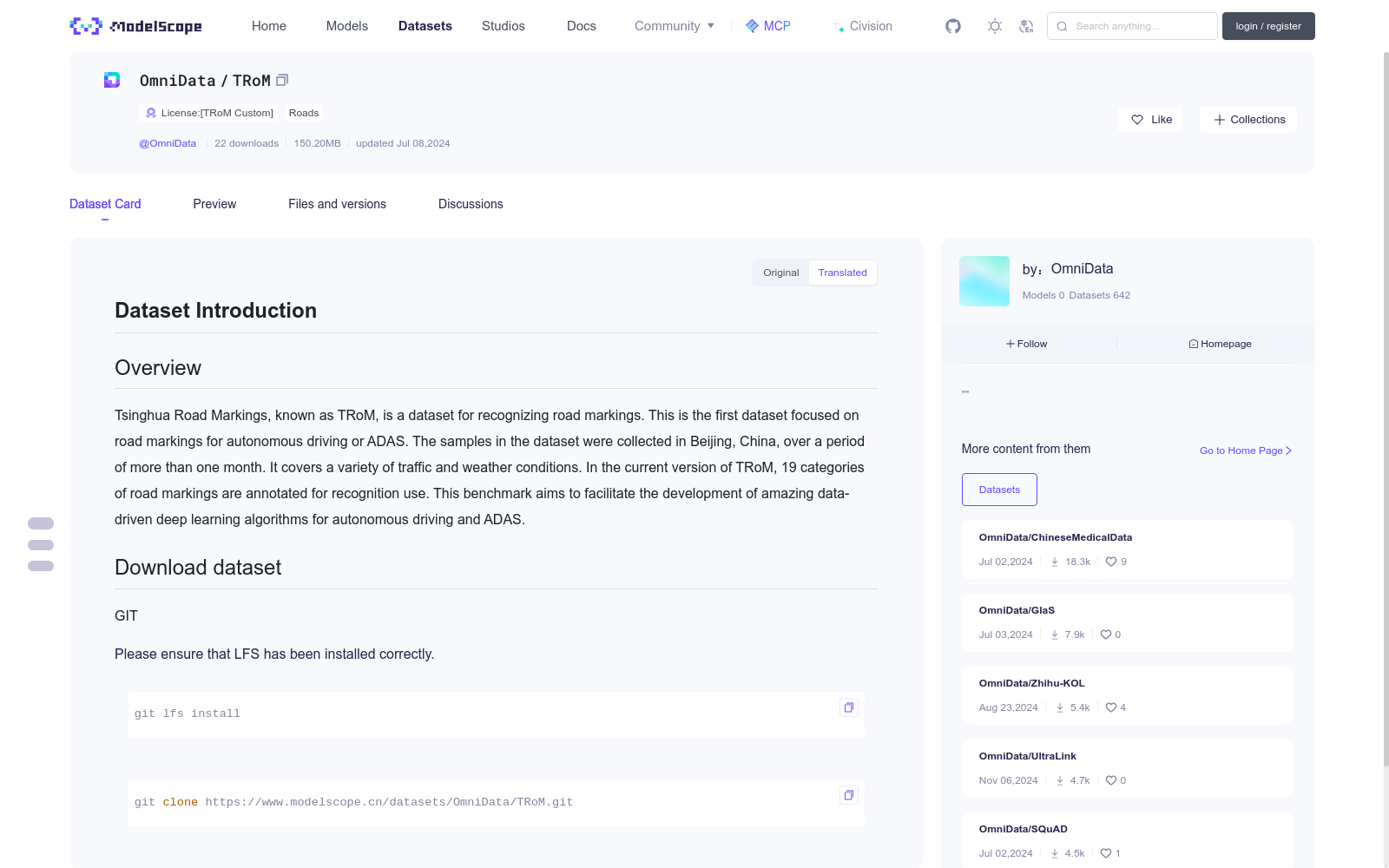The height and width of the screenshot is (868, 1389).
Task: Switch to the Translated text view
Action: [x=842, y=273]
